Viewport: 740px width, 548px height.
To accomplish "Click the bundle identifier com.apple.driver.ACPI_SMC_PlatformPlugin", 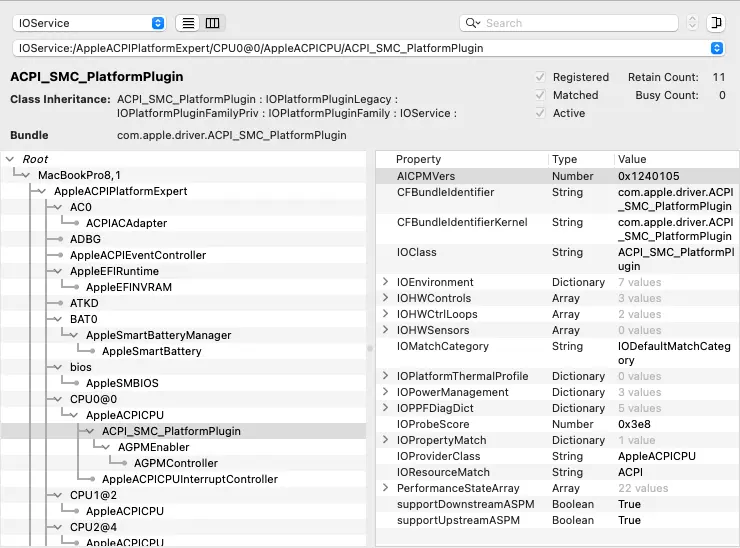I will pyautogui.click(x=232, y=135).
